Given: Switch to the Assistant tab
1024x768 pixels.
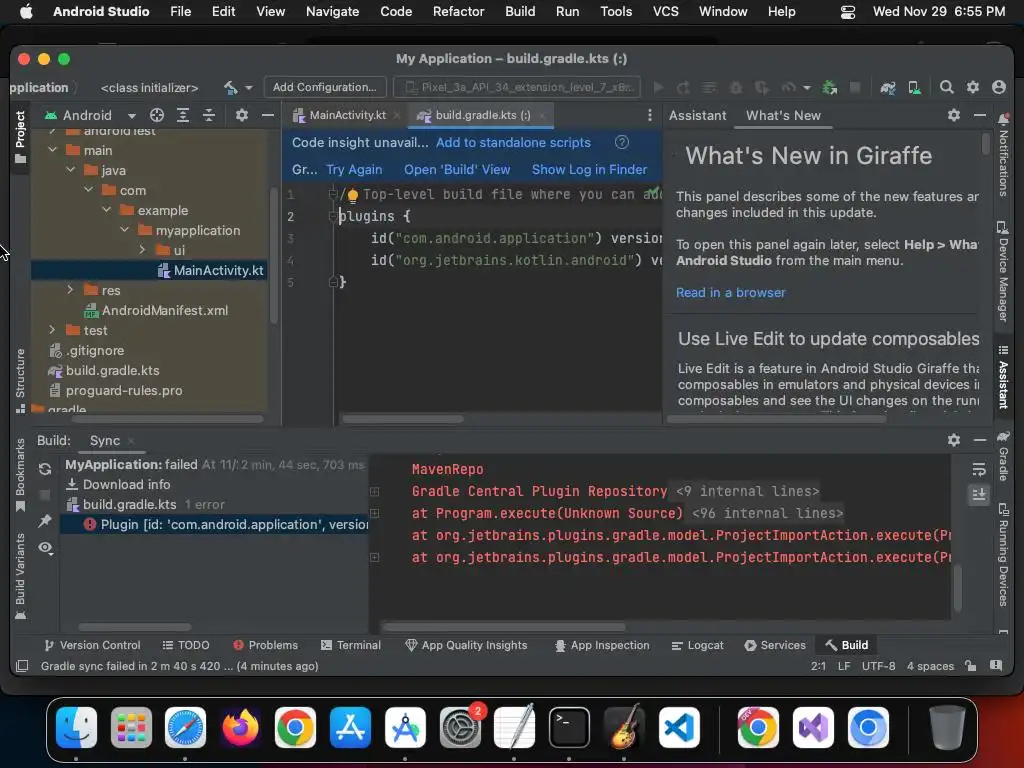Looking at the screenshot, I should pos(697,116).
